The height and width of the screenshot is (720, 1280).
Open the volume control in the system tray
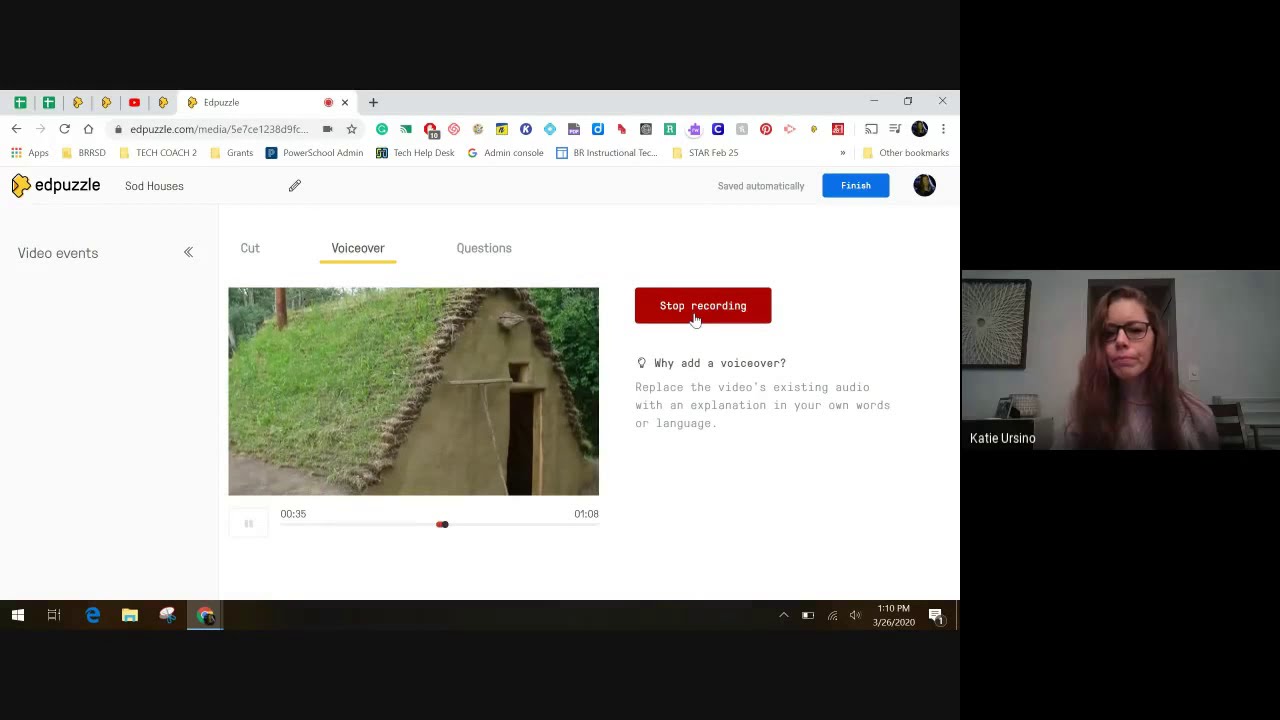[855, 615]
